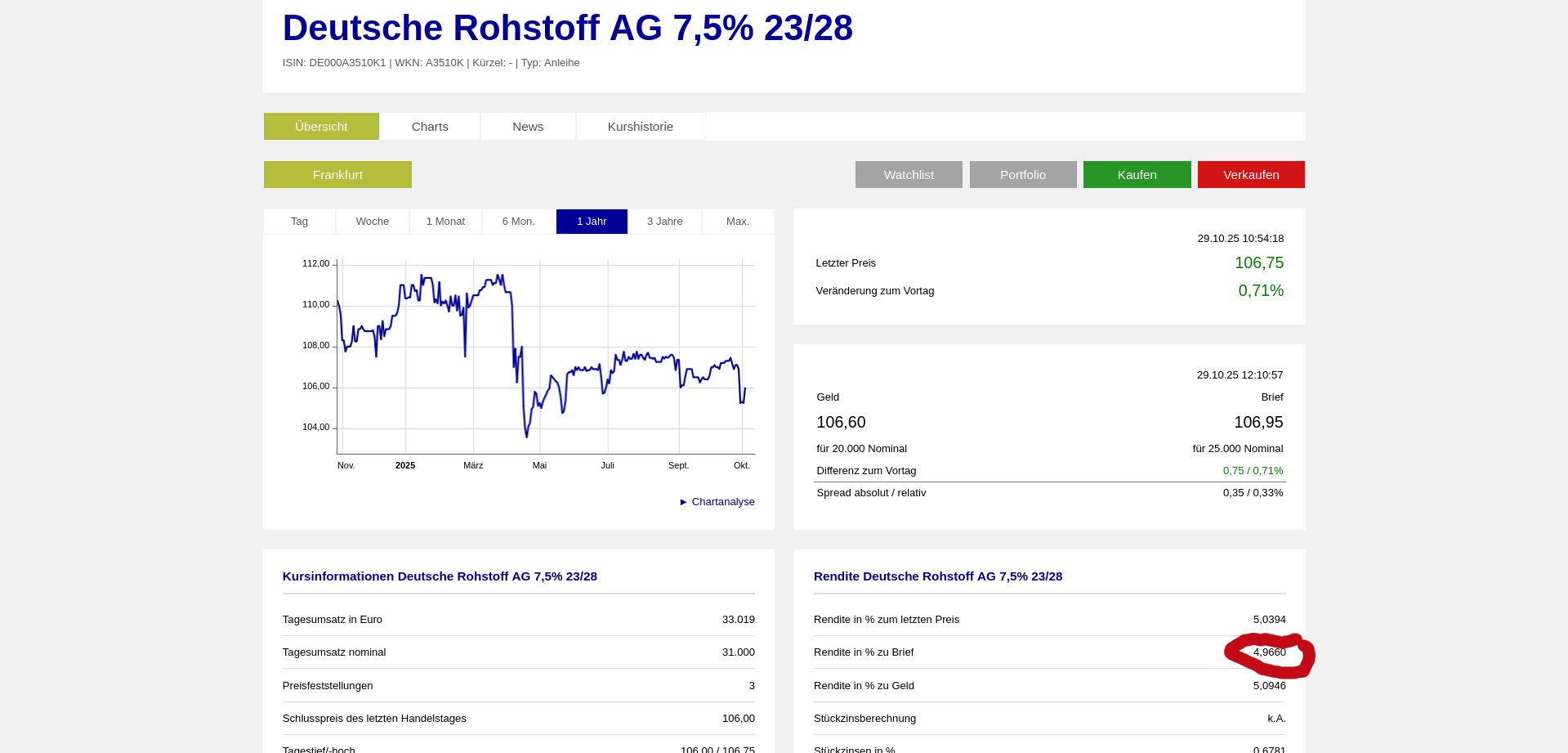
Task: Open the Übersicht tab
Action: pos(321,127)
